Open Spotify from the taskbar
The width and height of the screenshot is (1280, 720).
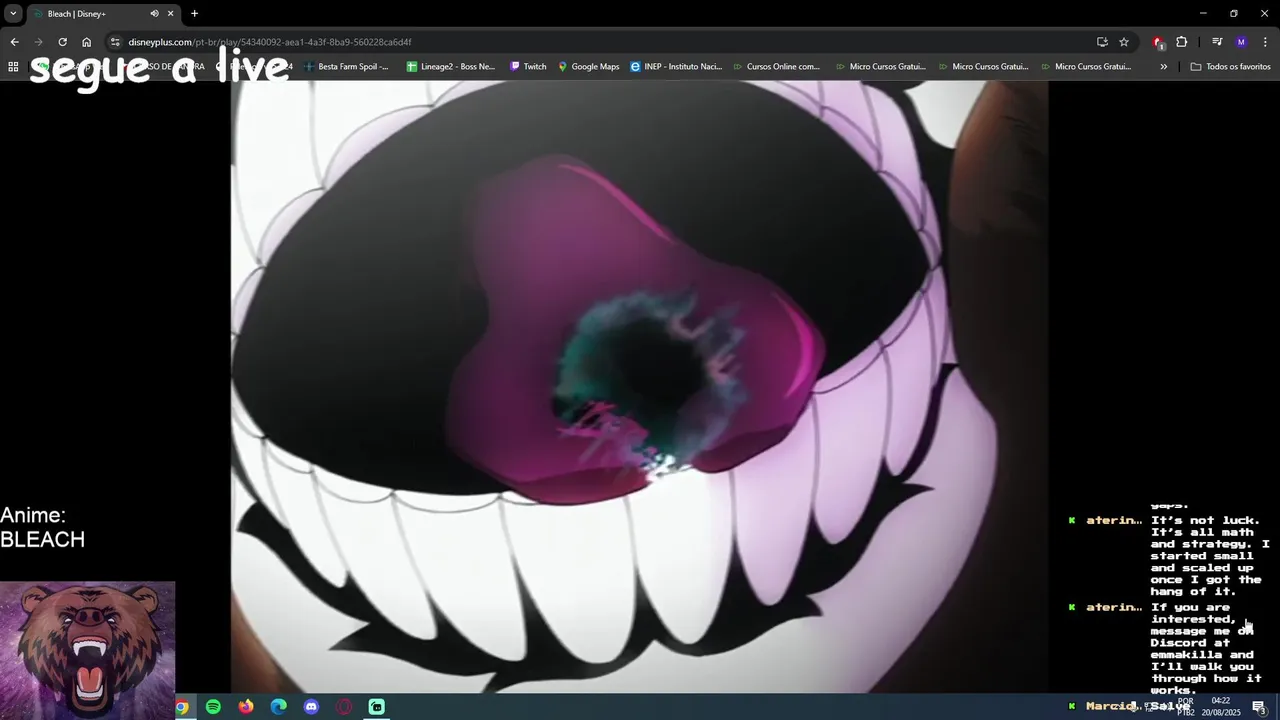213,707
